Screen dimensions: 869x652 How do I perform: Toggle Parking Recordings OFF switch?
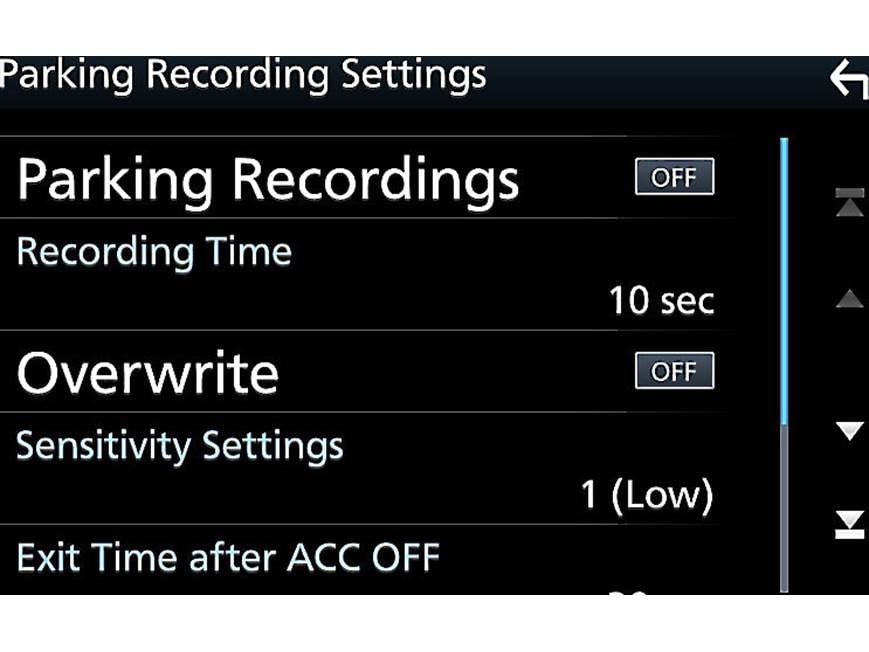click(674, 178)
